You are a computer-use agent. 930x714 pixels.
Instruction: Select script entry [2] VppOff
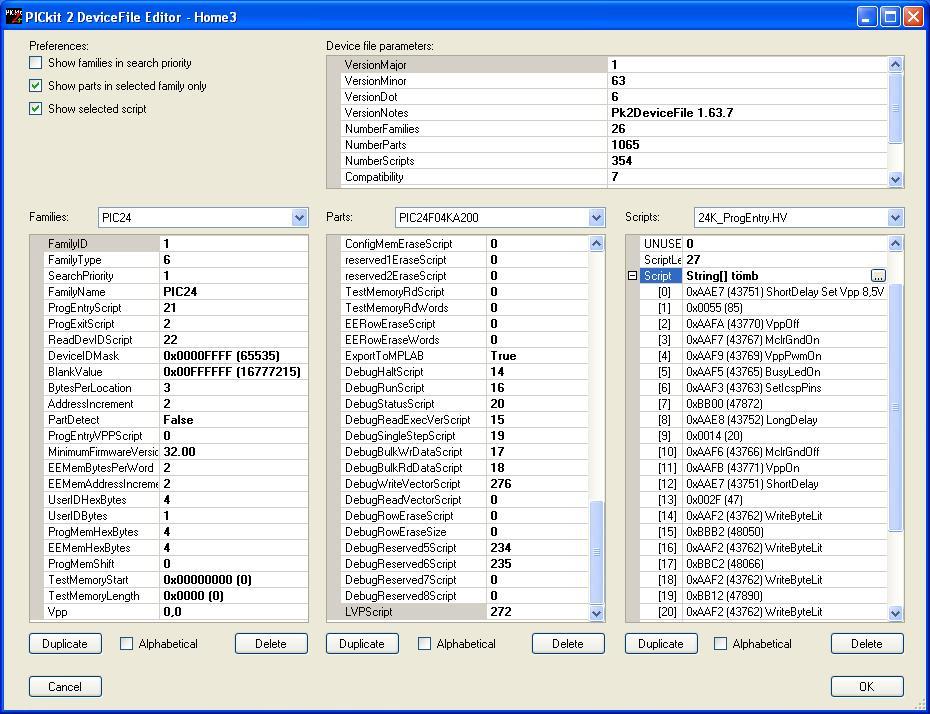tap(763, 324)
